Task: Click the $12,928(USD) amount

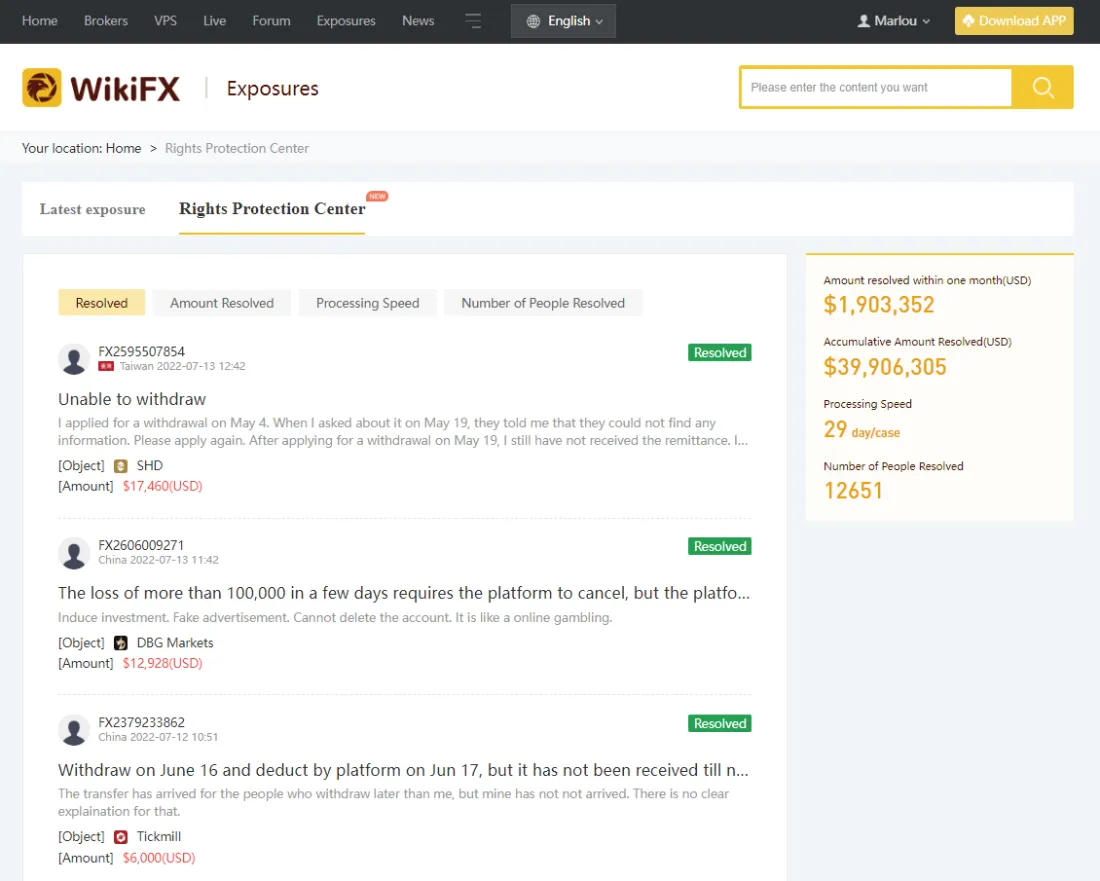Action: point(162,664)
